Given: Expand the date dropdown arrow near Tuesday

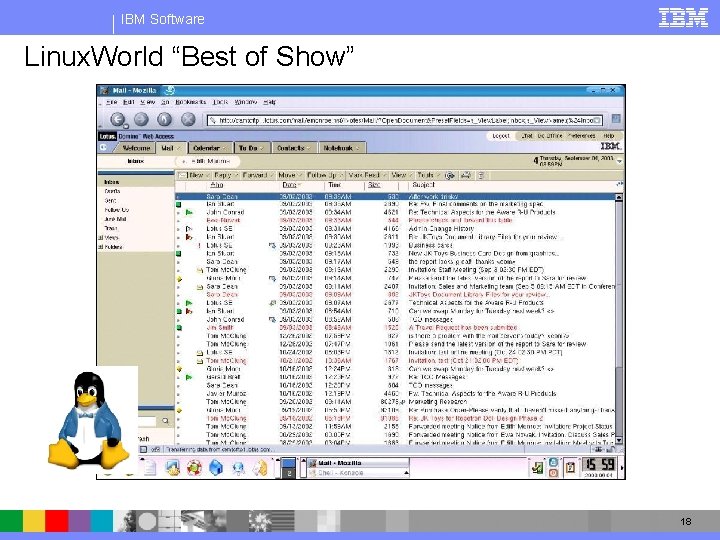Looking at the screenshot, I should 619,161.
